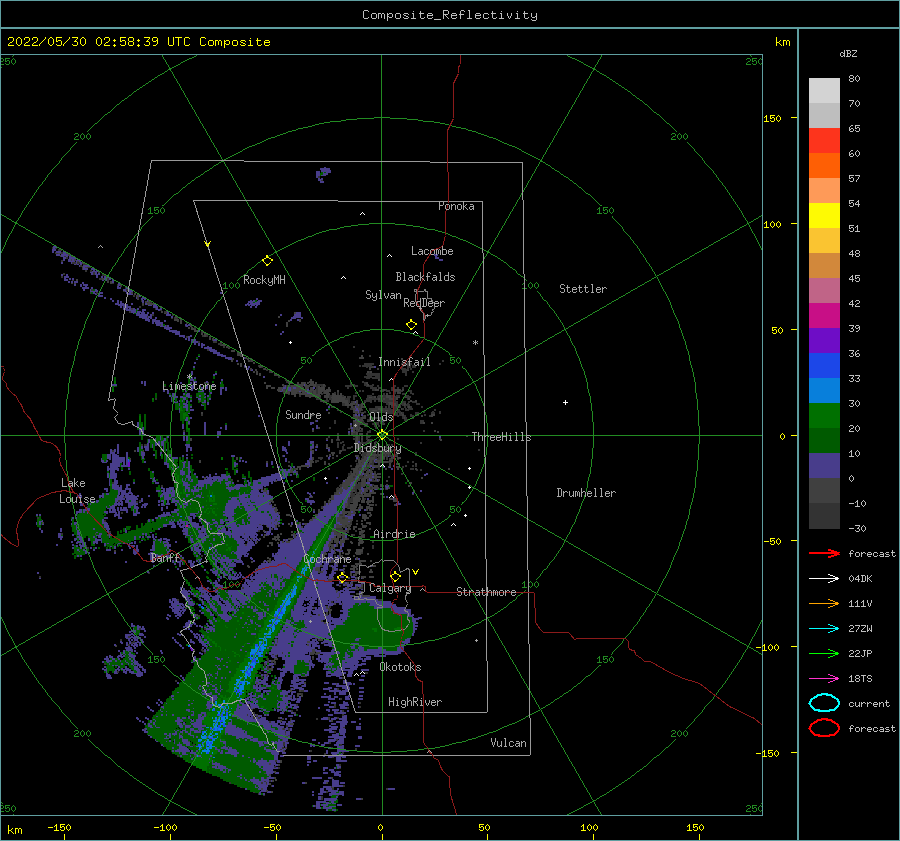
Task: Click the yellow diamond above Calgary label
Action: [395, 576]
